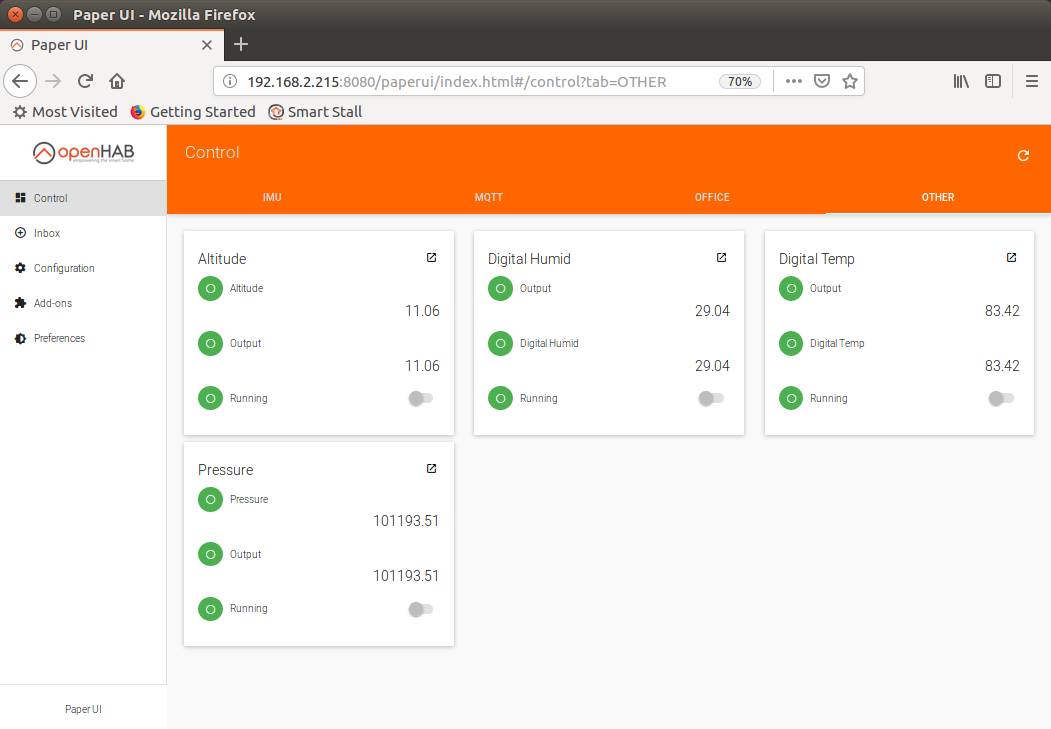Screen dimensions: 1051x729
Task: Click green Output icon in Pressure card
Action: [x=210, y=554]
